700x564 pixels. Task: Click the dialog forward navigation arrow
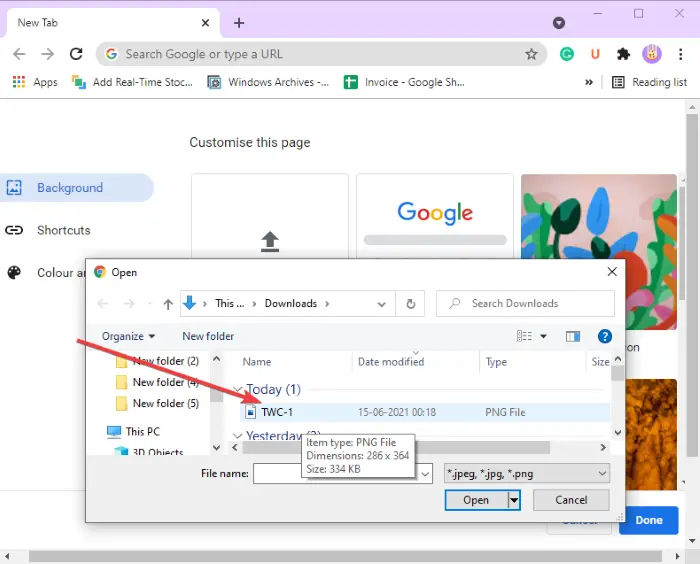129,304
